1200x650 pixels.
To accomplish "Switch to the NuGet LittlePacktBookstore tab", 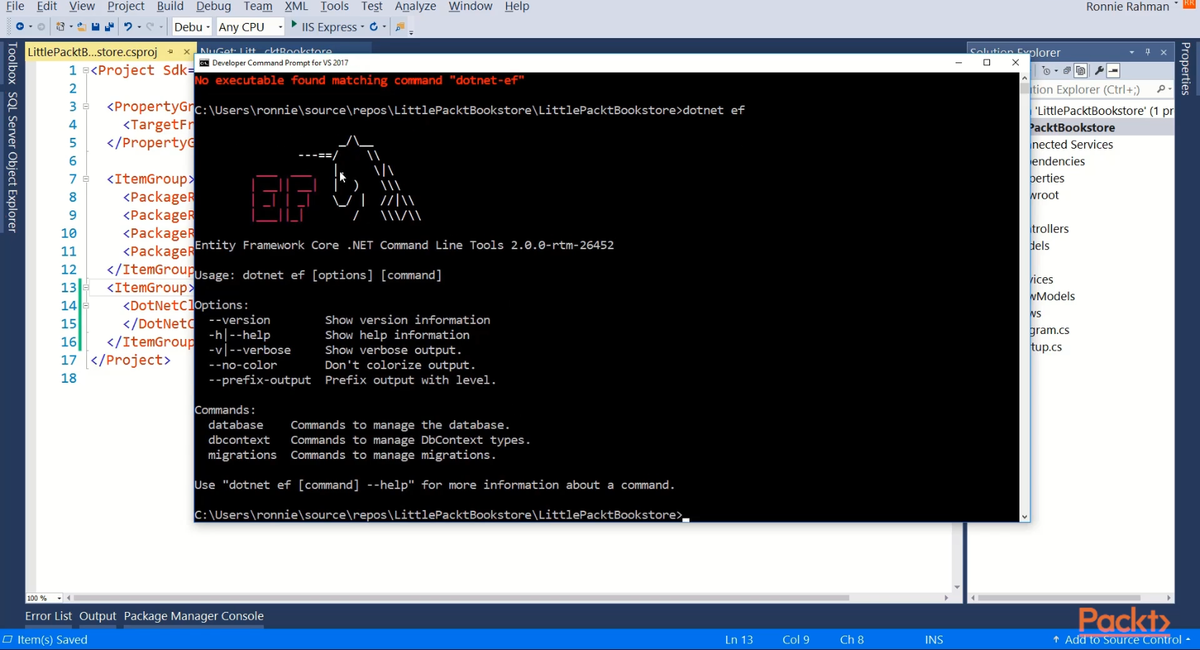I will pyautogui.click(x=266, y=52).
